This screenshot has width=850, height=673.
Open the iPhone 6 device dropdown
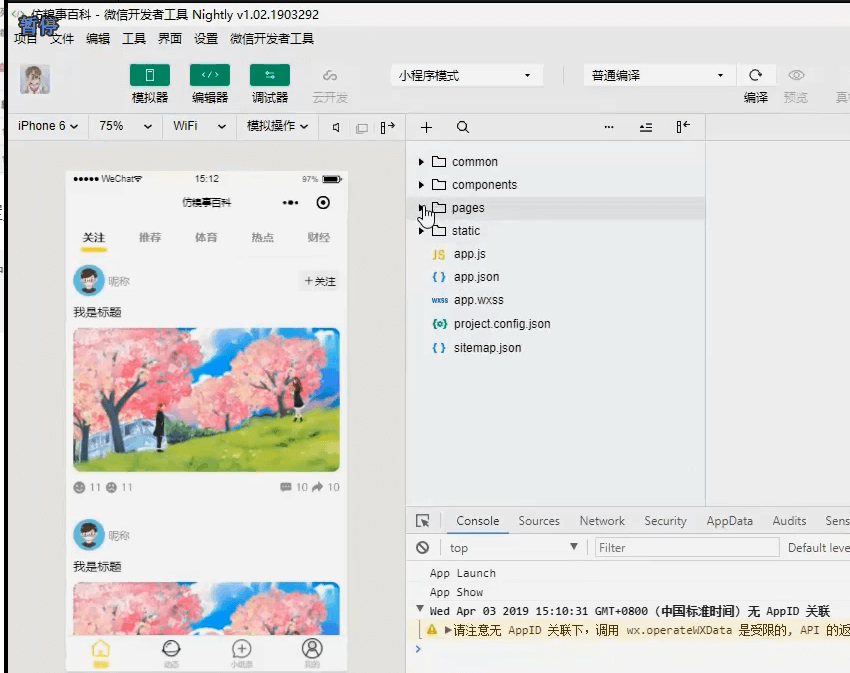(48, 126)
